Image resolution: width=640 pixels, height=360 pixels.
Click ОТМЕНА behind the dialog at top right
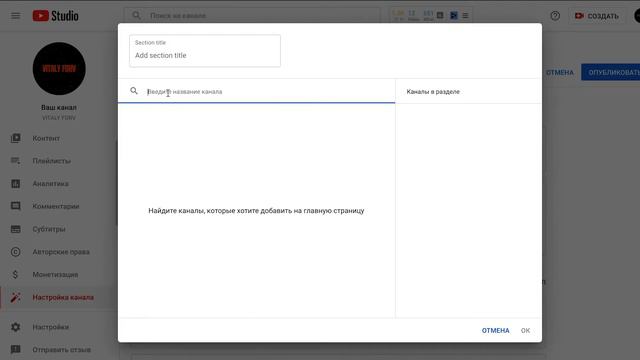pos(560,72)
